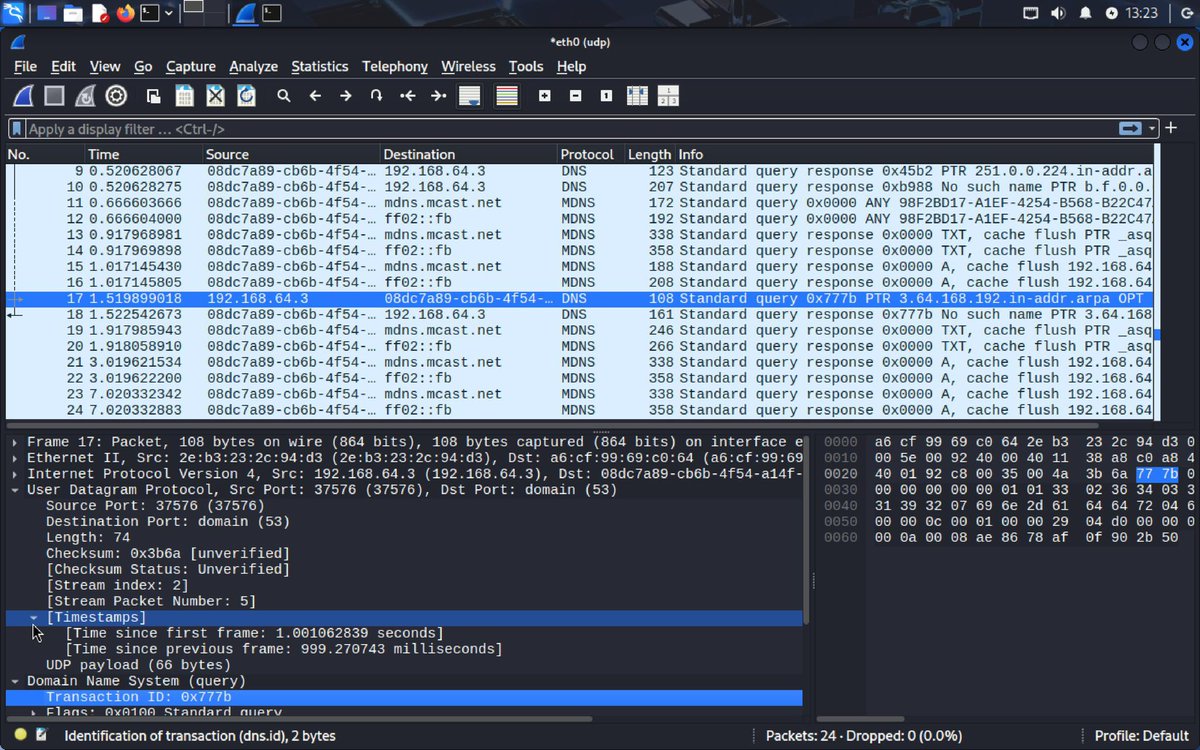
Task: Open the Capture menu
Action: [191, 66]
